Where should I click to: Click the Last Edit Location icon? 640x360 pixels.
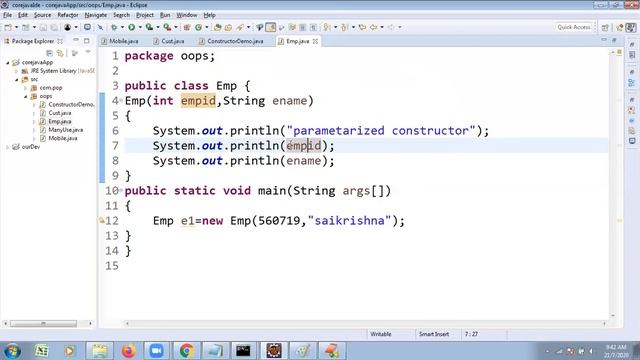coord(362,27)
